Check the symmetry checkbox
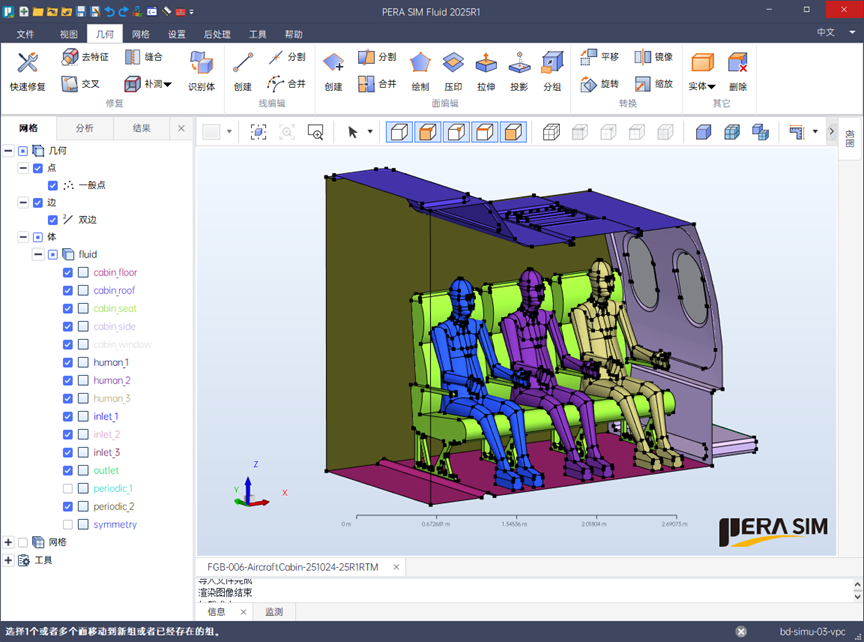 point(68,525)
